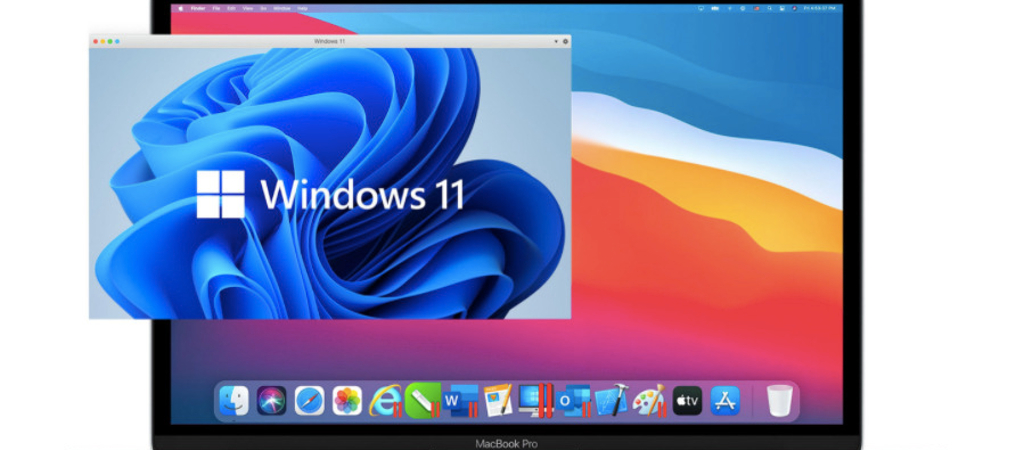
Task: Open Xcode from the dock
Action: click(611, 401)
